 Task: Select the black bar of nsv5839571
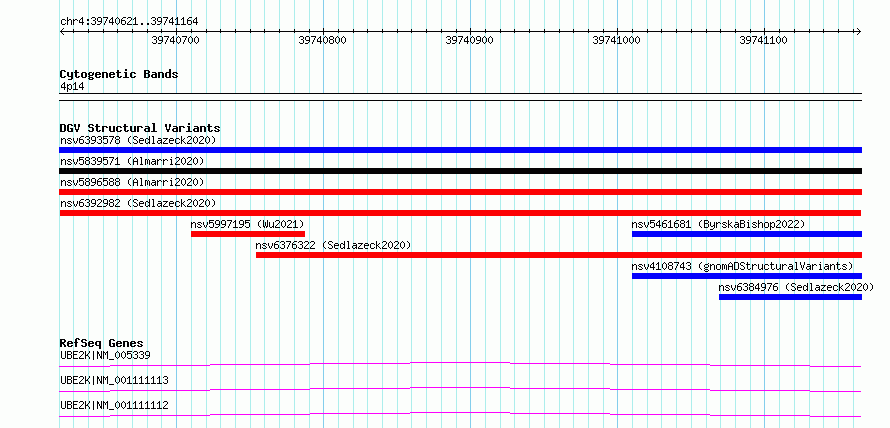460,171
